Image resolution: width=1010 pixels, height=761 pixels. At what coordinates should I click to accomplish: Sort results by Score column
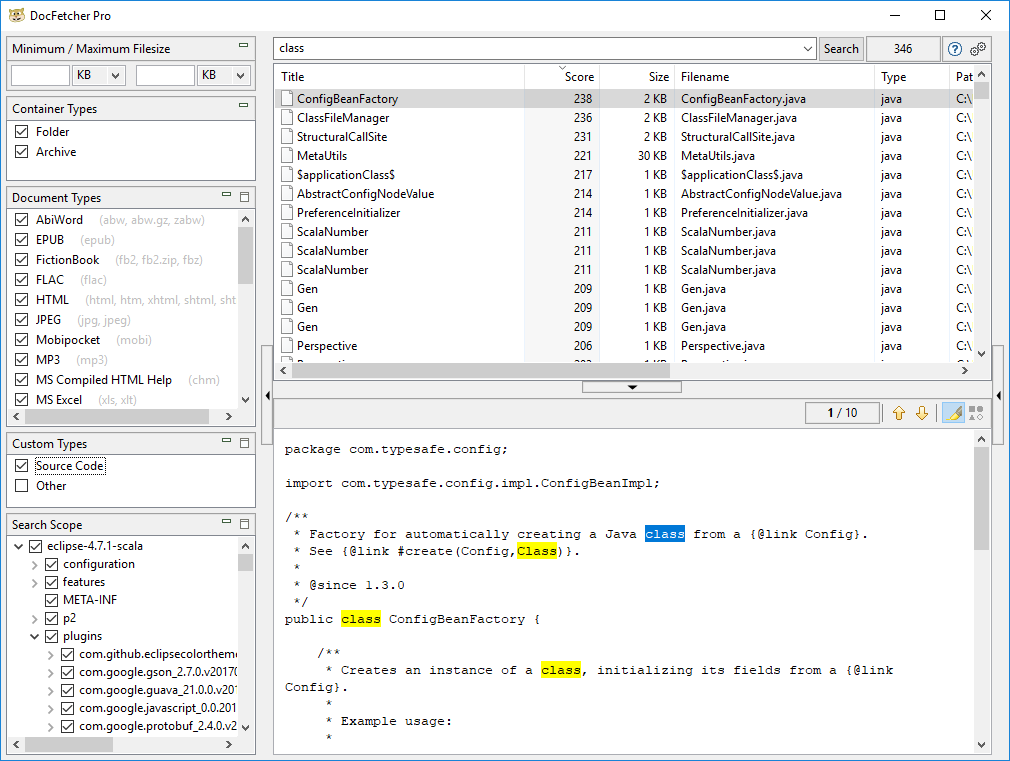point(562,77)
